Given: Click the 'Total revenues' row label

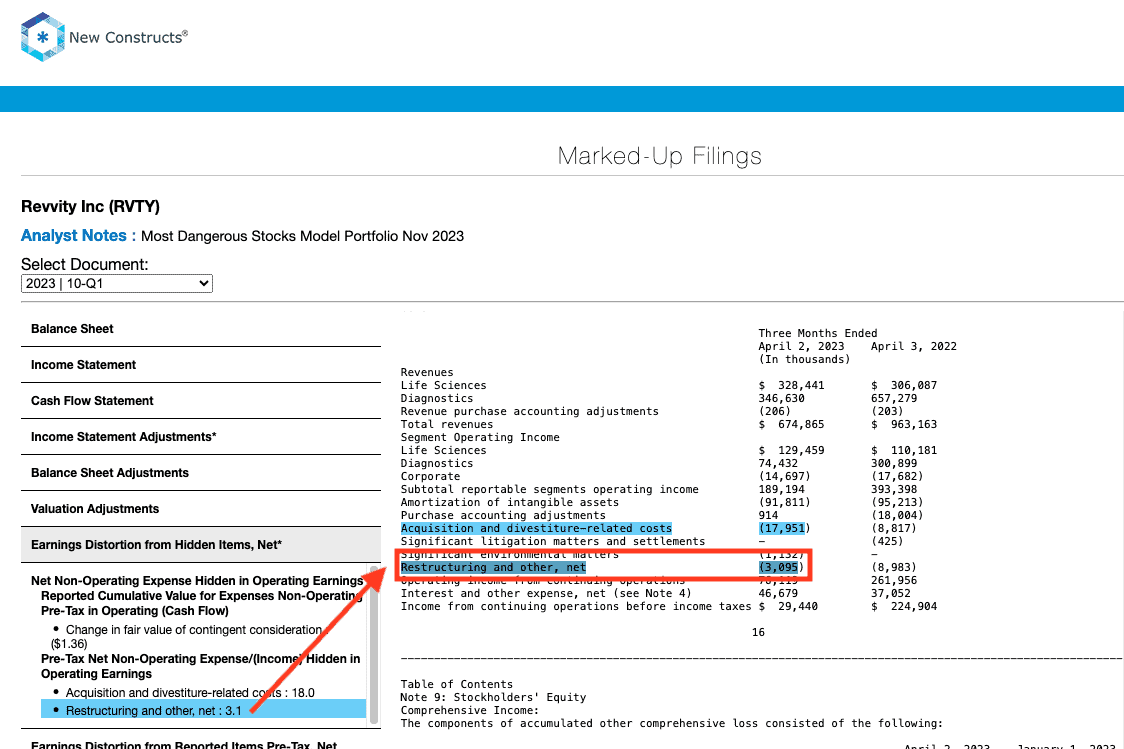Looking at the screenshot, I should [447, 424].
